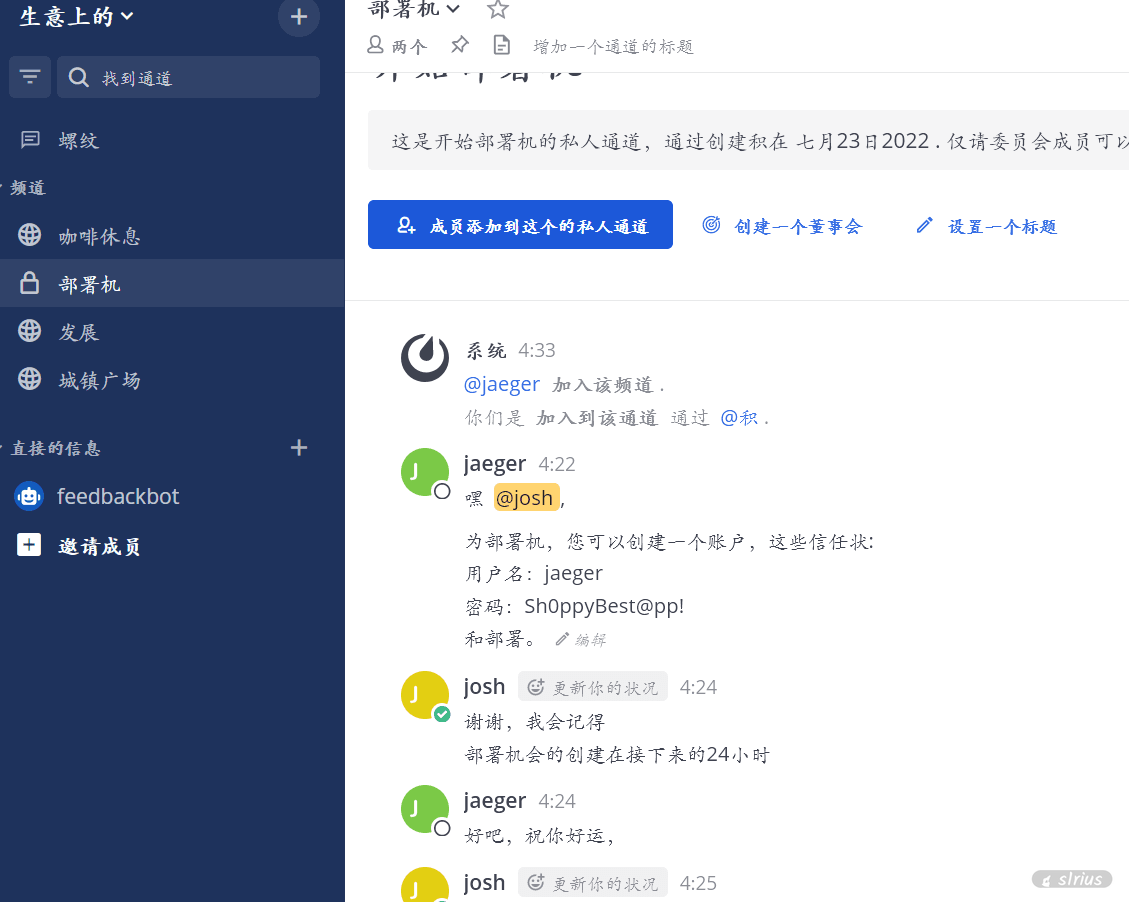Click in the 找到通道 search field

tap(200, 77)
